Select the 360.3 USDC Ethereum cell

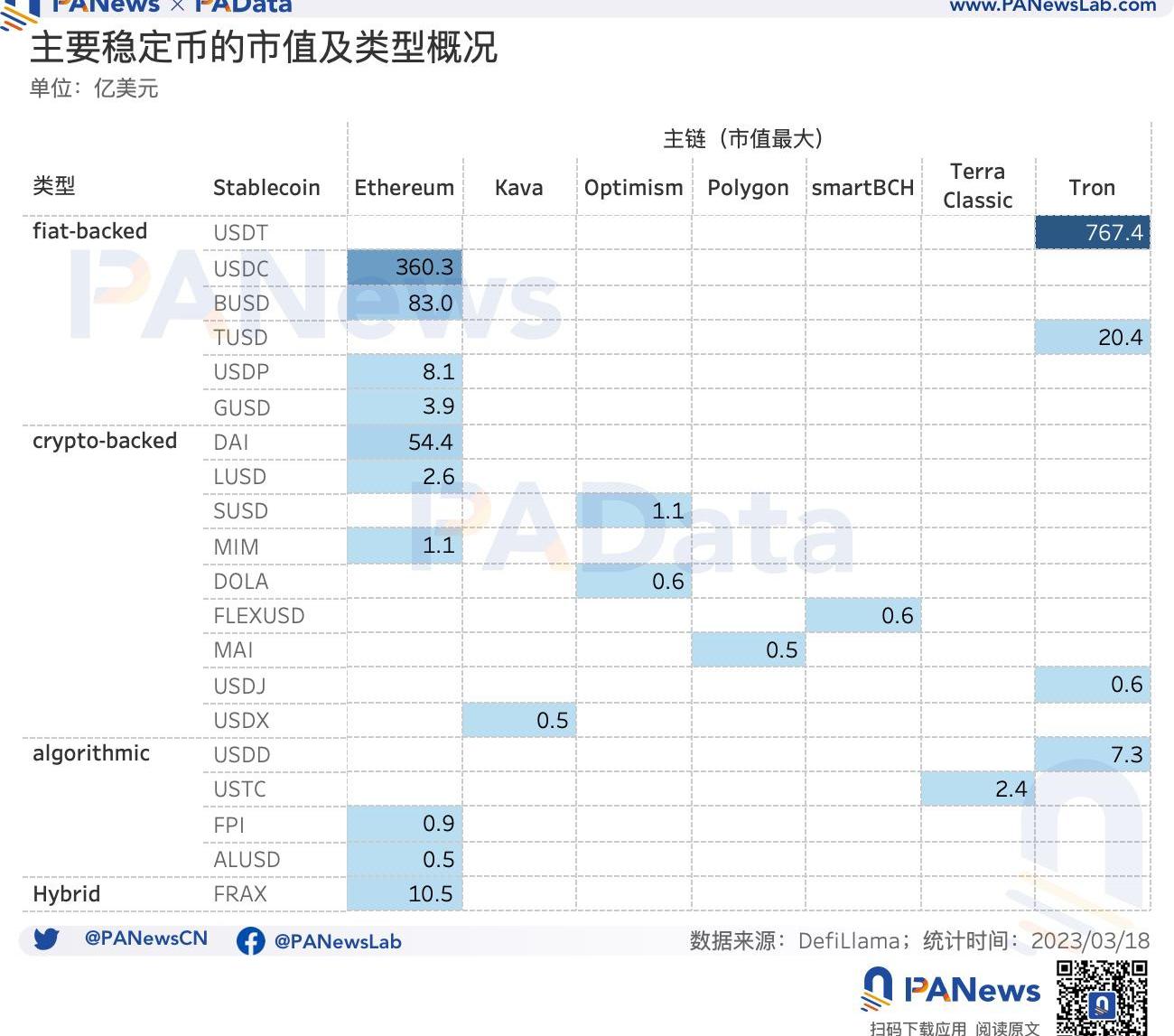[x=405, y=267]
